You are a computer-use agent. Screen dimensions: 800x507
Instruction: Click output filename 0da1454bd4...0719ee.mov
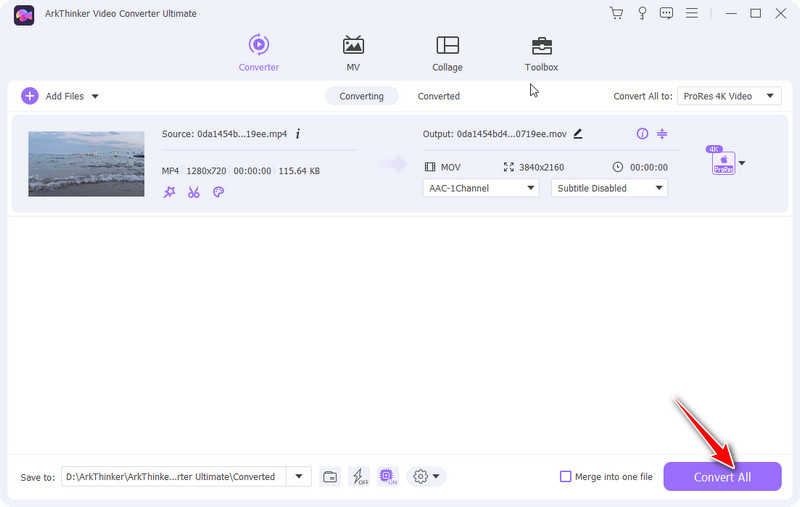[x=511, y=134]
